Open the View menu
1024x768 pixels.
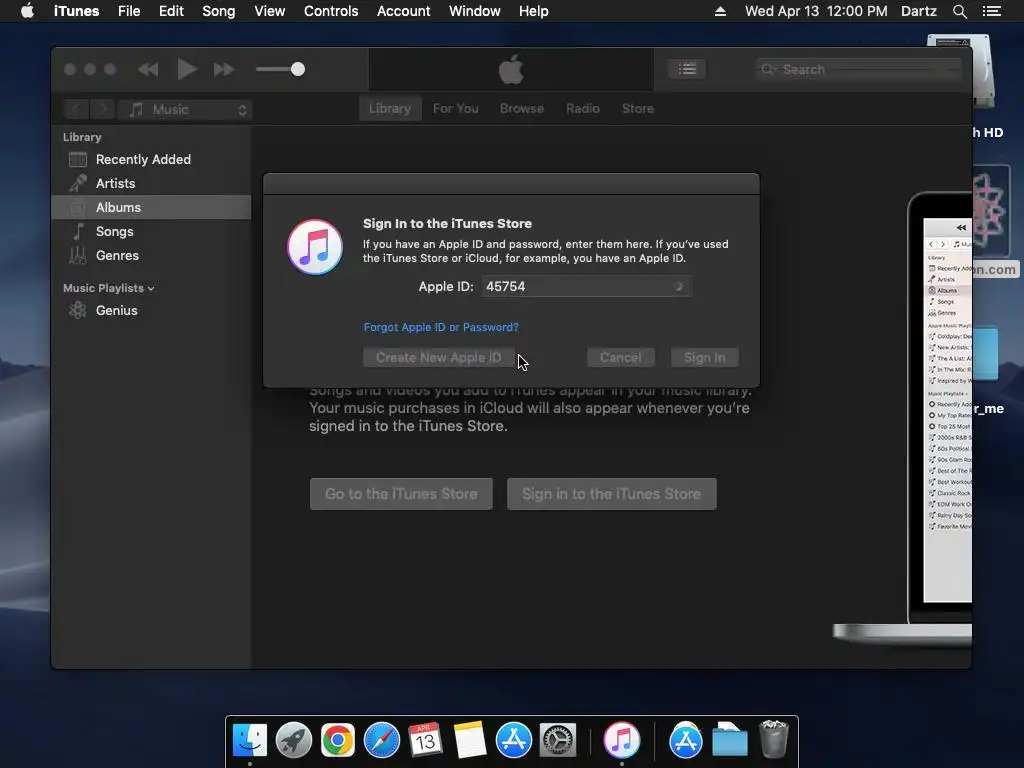click(x=269, y=11)
